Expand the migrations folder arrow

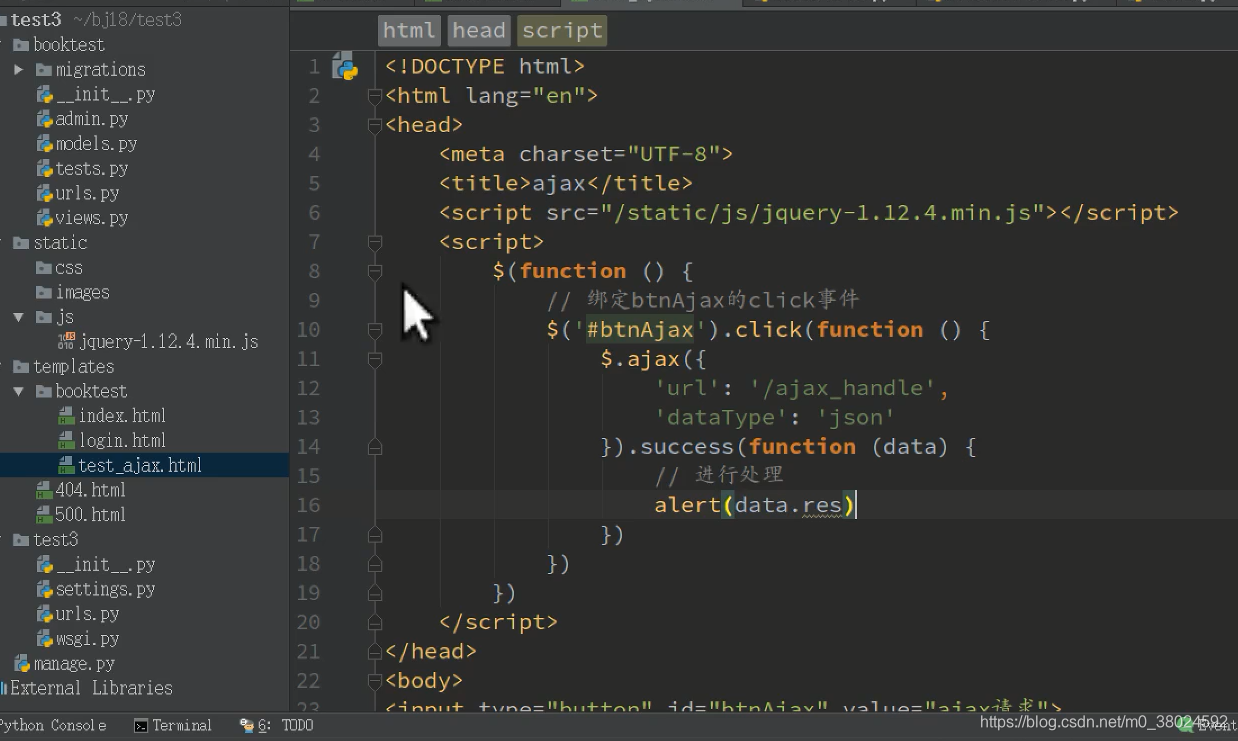click(19, 70)
